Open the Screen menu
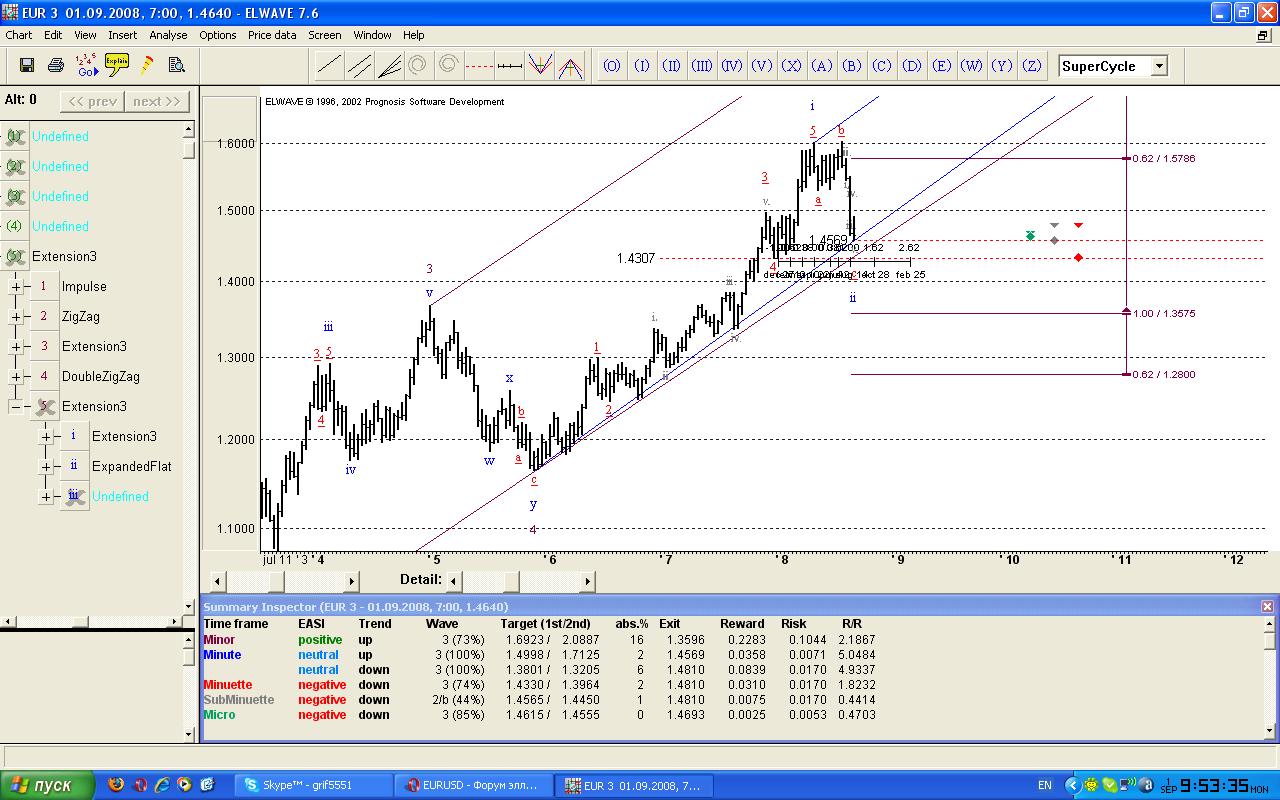The image size is (1280, 800). coord(325,35)
